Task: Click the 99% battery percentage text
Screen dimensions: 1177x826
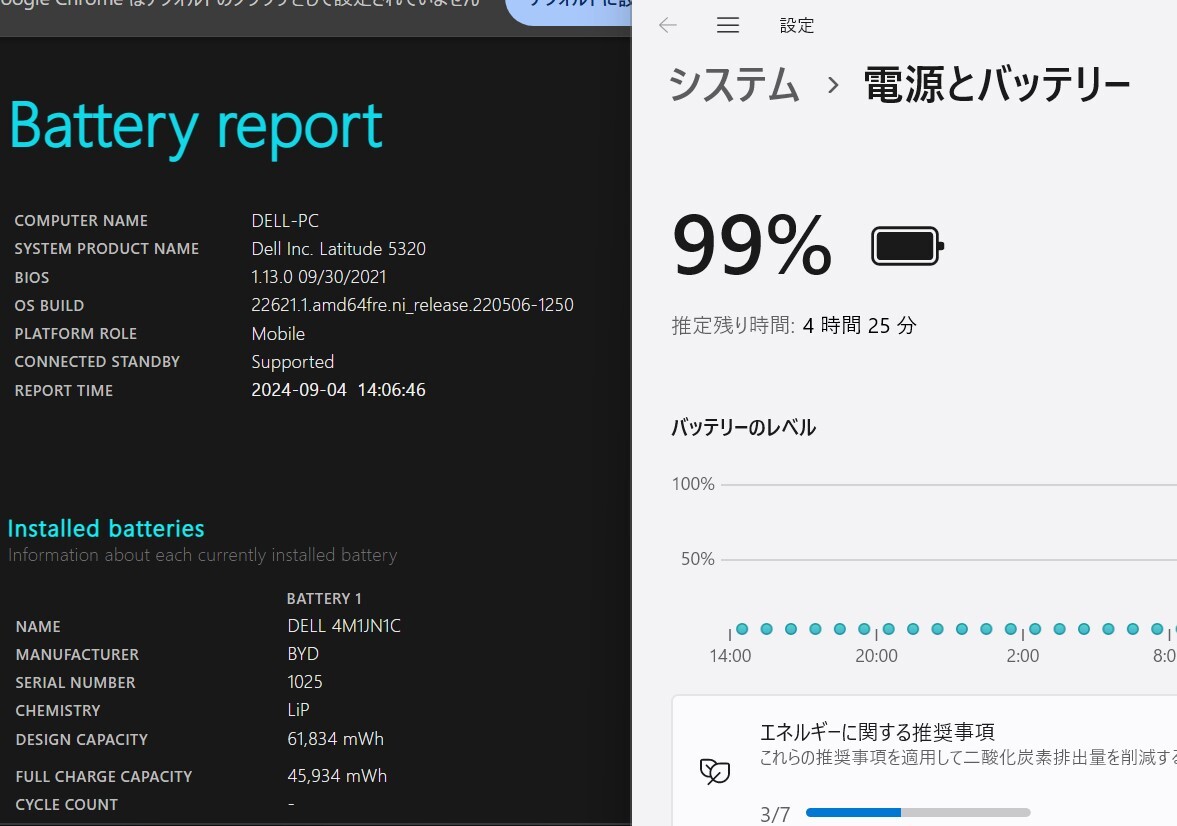Action: (751, 243)
